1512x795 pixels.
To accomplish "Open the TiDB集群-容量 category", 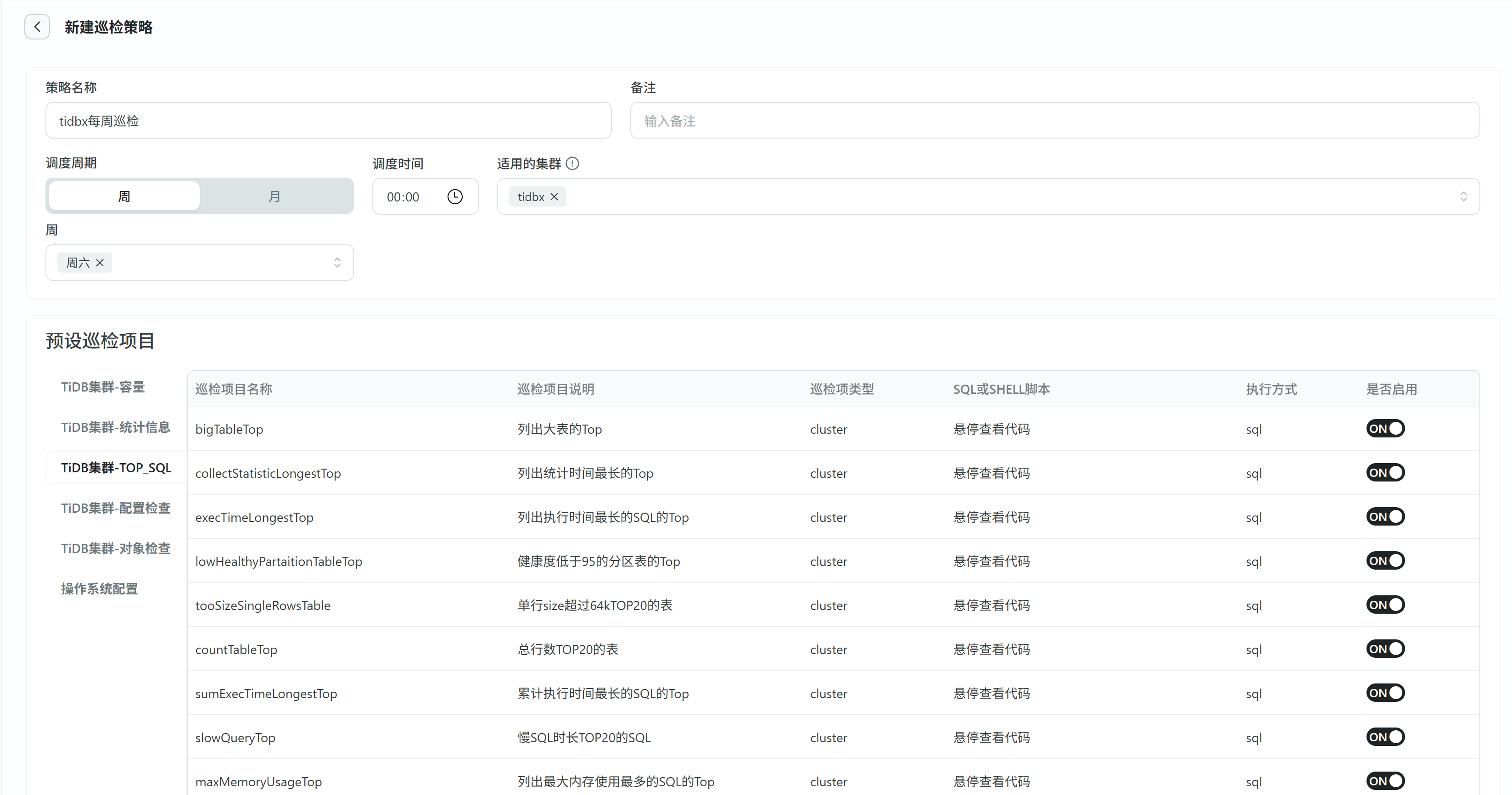I will click(x=103, y=387).
